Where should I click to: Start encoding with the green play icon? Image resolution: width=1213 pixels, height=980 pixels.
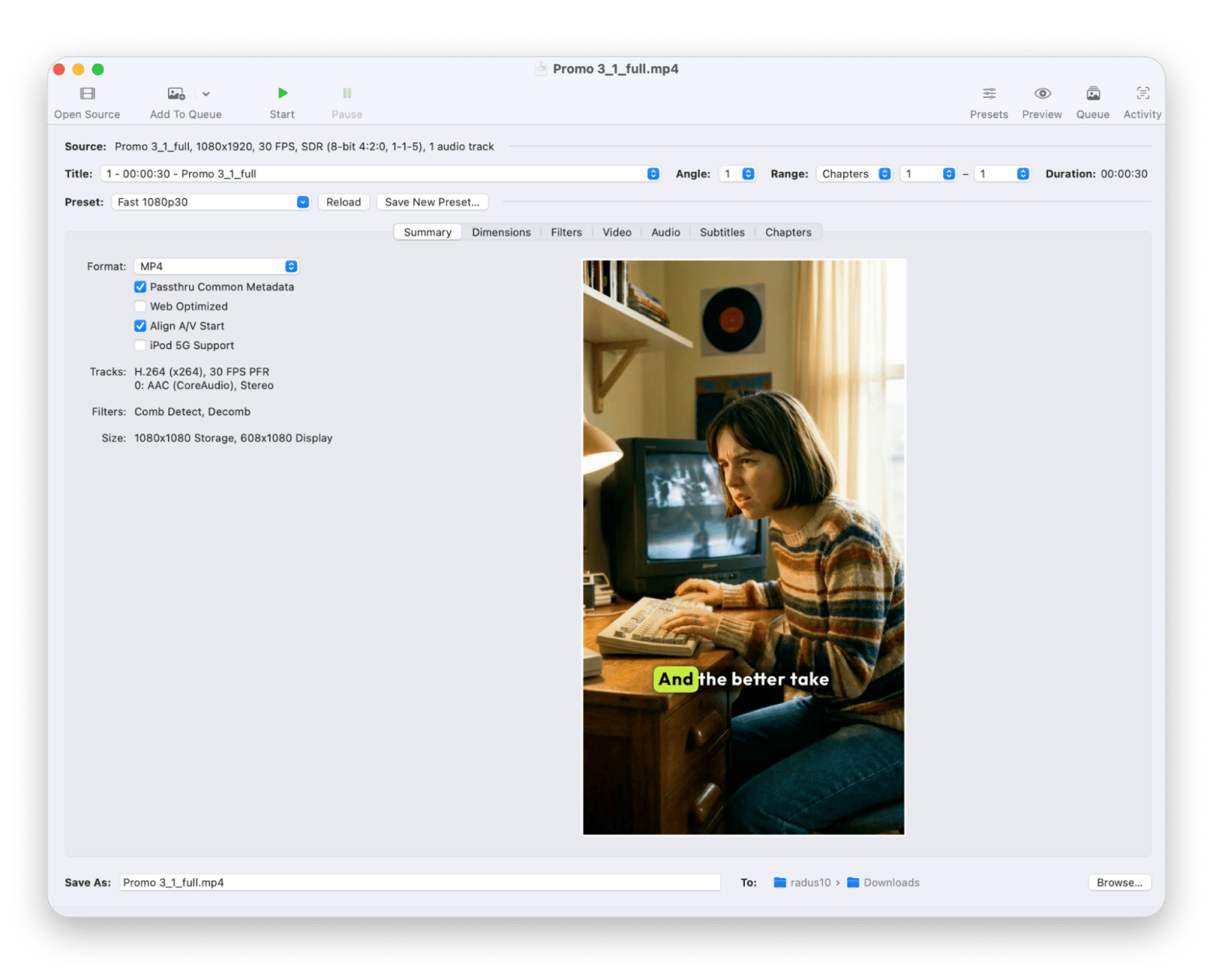(x=282, y=93)
